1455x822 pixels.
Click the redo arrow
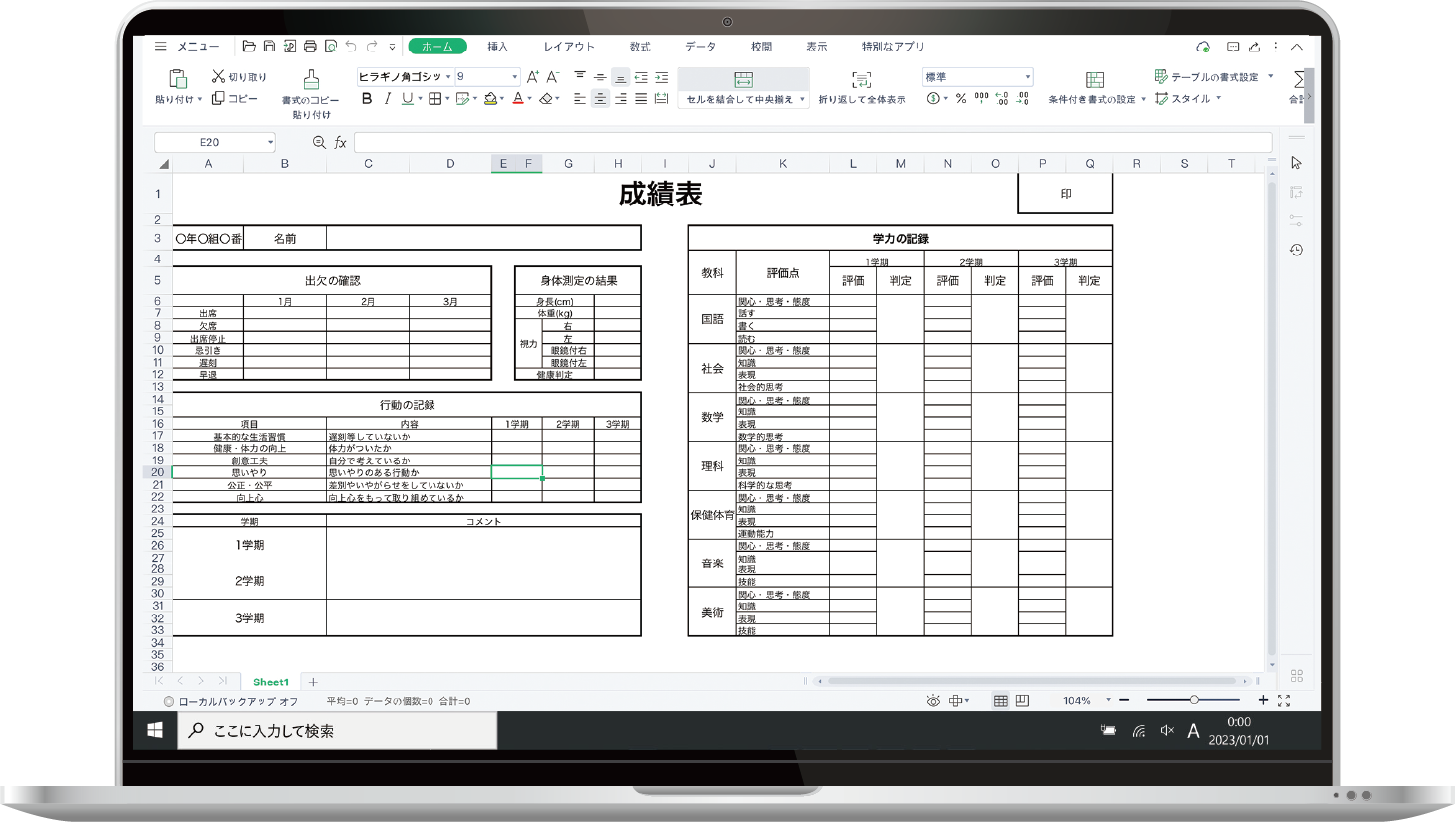pos(372,46)
